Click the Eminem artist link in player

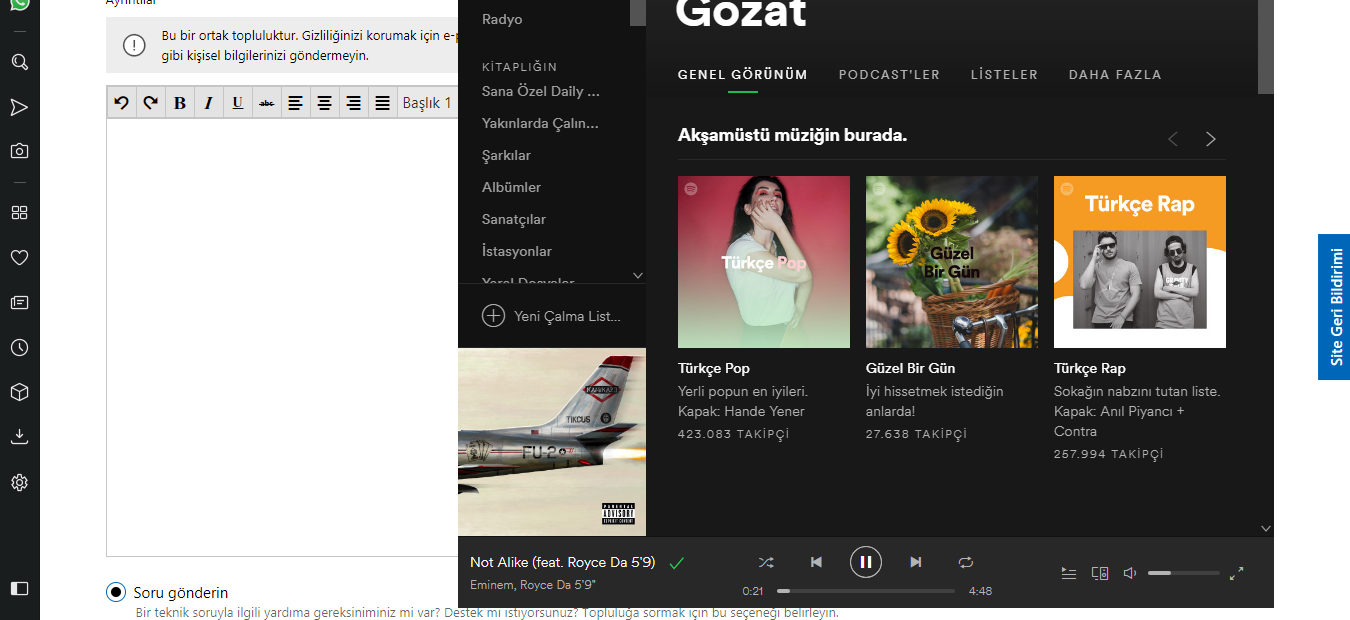click(492, 585)
